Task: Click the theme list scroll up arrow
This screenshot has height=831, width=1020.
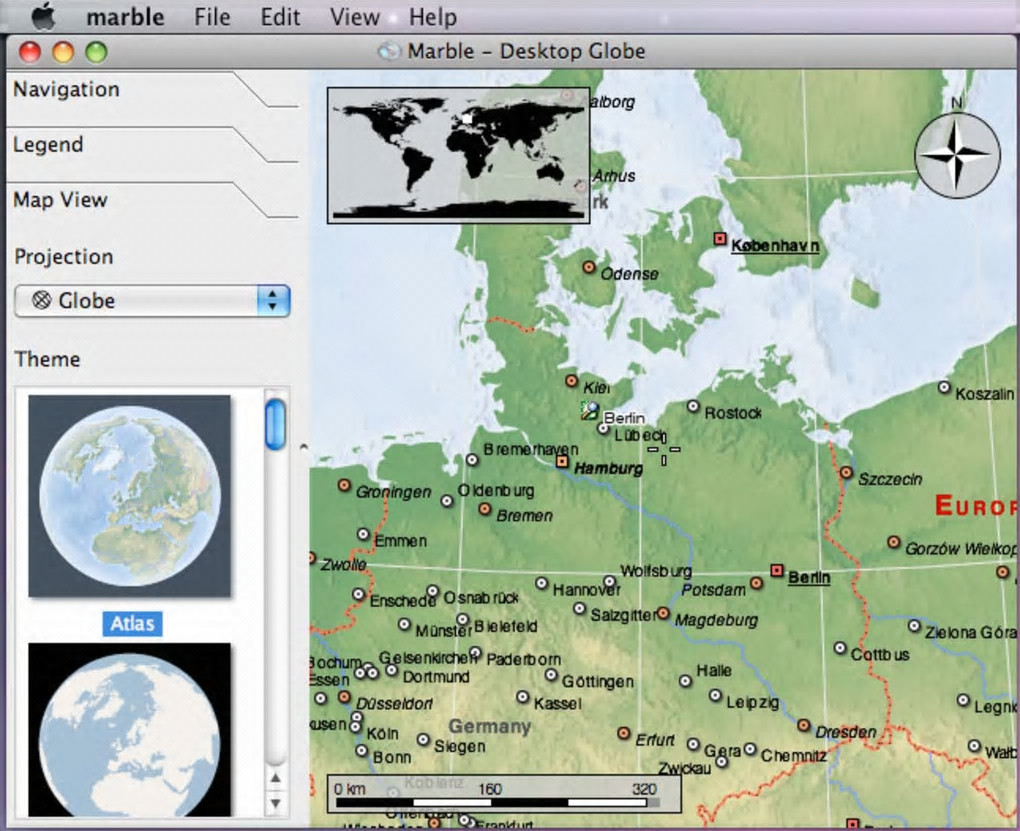Action: (x=276, y=778)
